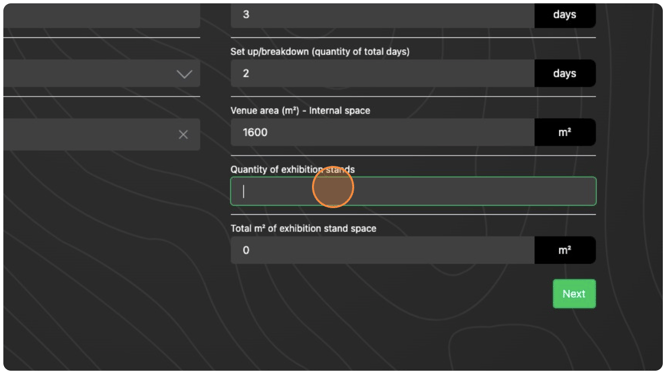Click the Total m² of exhibition stand space label
The image size is (670, 375).
point(303,229)
